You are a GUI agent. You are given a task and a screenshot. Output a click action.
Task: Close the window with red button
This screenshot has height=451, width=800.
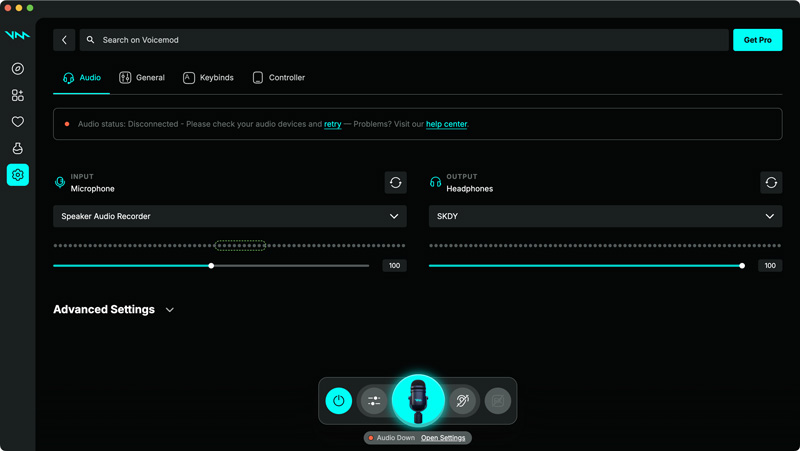coord(8,8)
